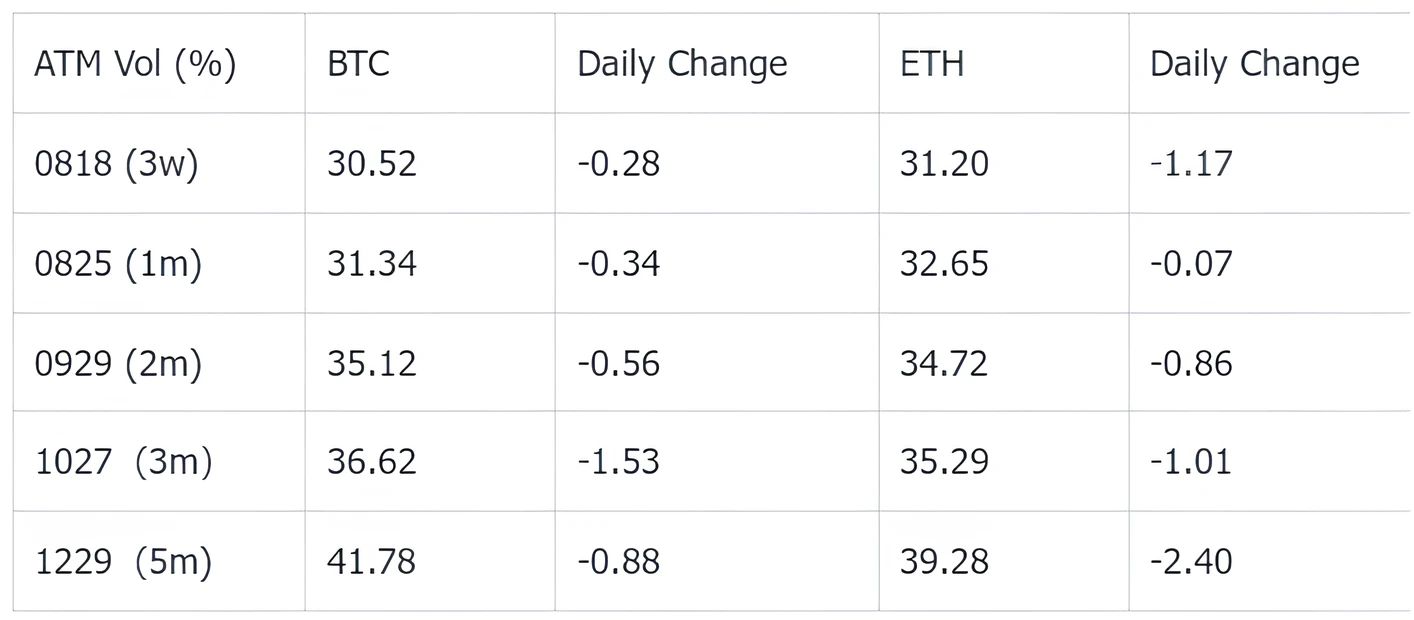
Task: Click the ETH column header
Action: coord(932,64)
